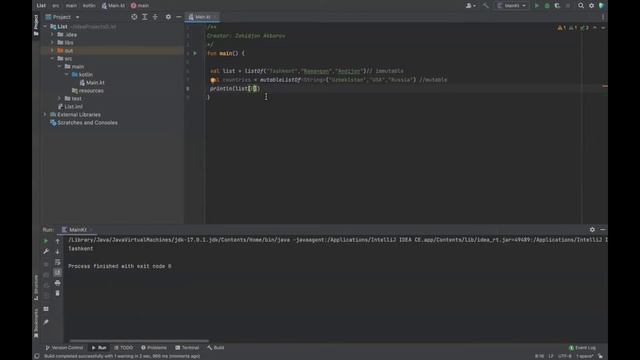Go to next highlighted error arrow
Image resolution: width=640 pixels, height=360 pixels.
pos(603,28)
